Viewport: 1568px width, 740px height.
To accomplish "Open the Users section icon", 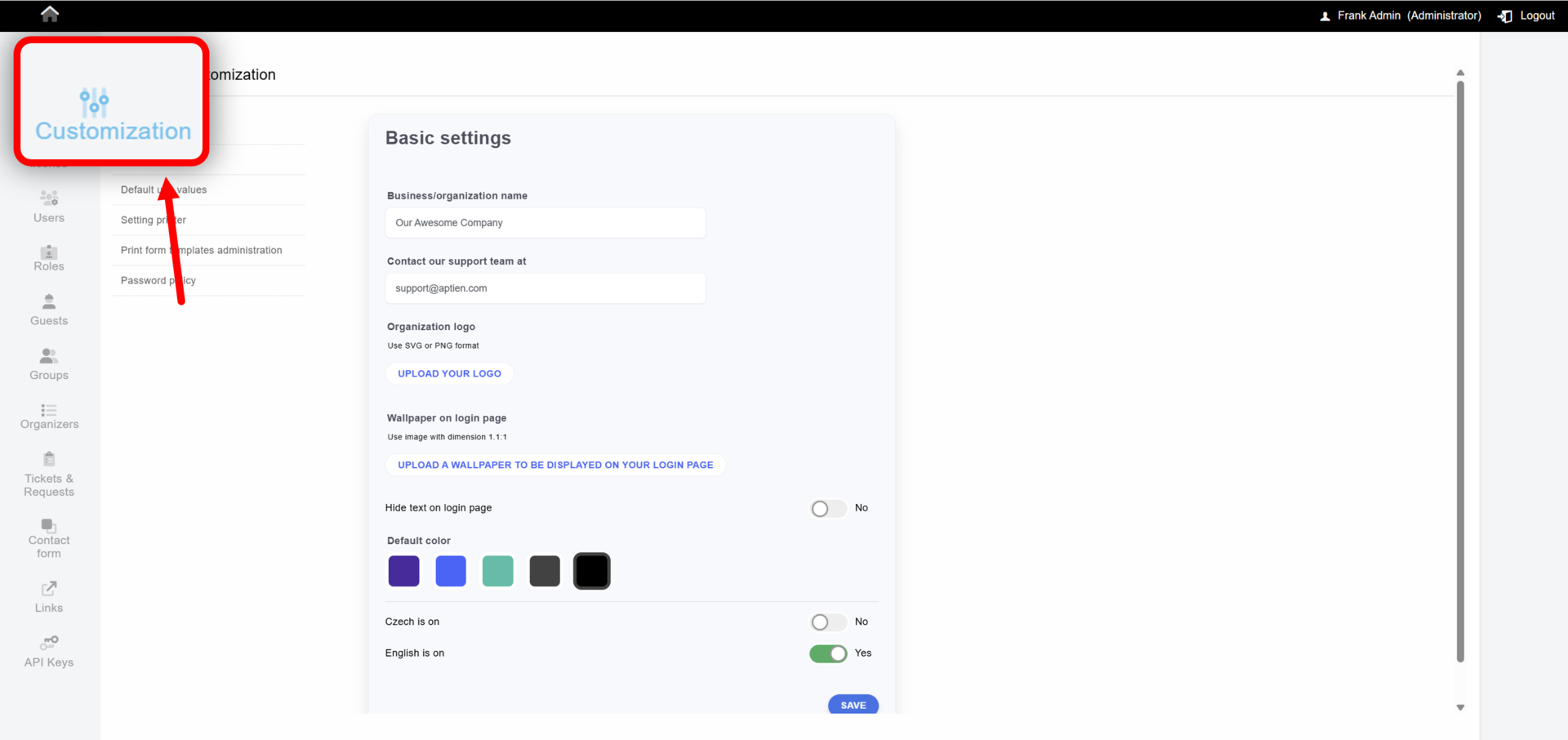I will tap(49, 198).
